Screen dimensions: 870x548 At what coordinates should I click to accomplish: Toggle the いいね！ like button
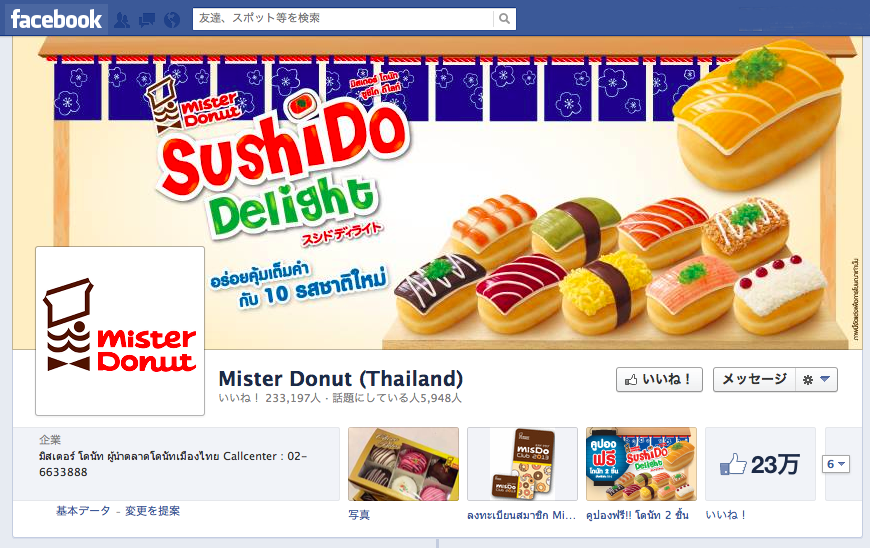(659, 379)
